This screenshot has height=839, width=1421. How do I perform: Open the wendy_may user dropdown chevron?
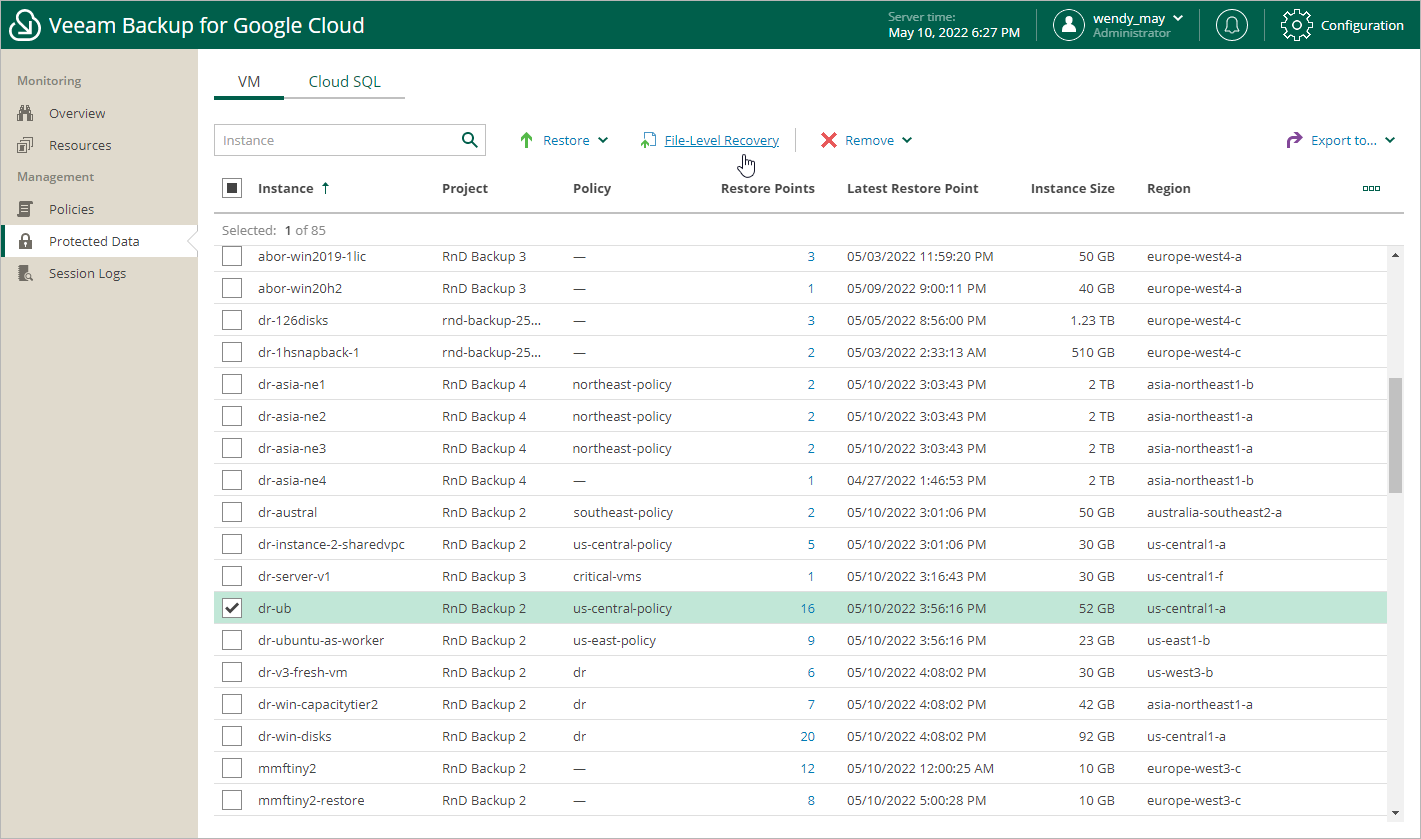pyautogui.click(x=1178, y=18)
